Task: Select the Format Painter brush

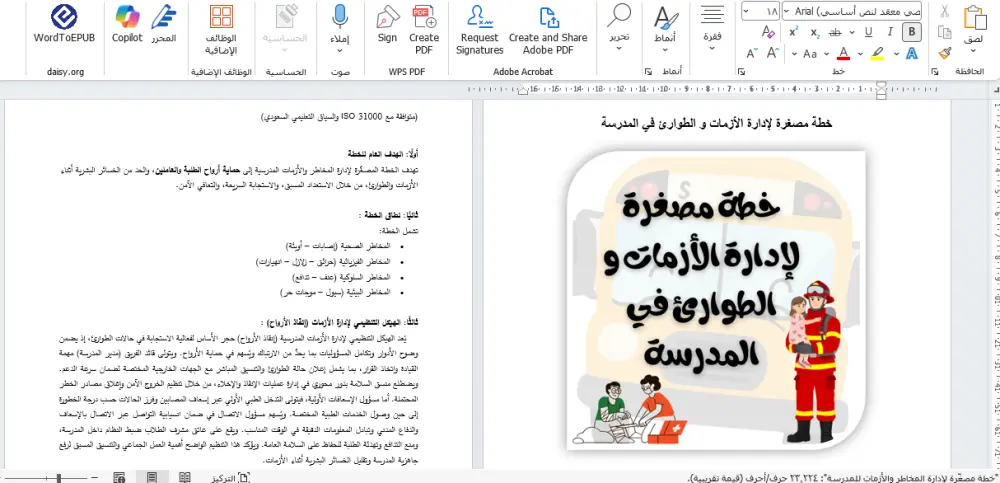Action: coord(945,54)
